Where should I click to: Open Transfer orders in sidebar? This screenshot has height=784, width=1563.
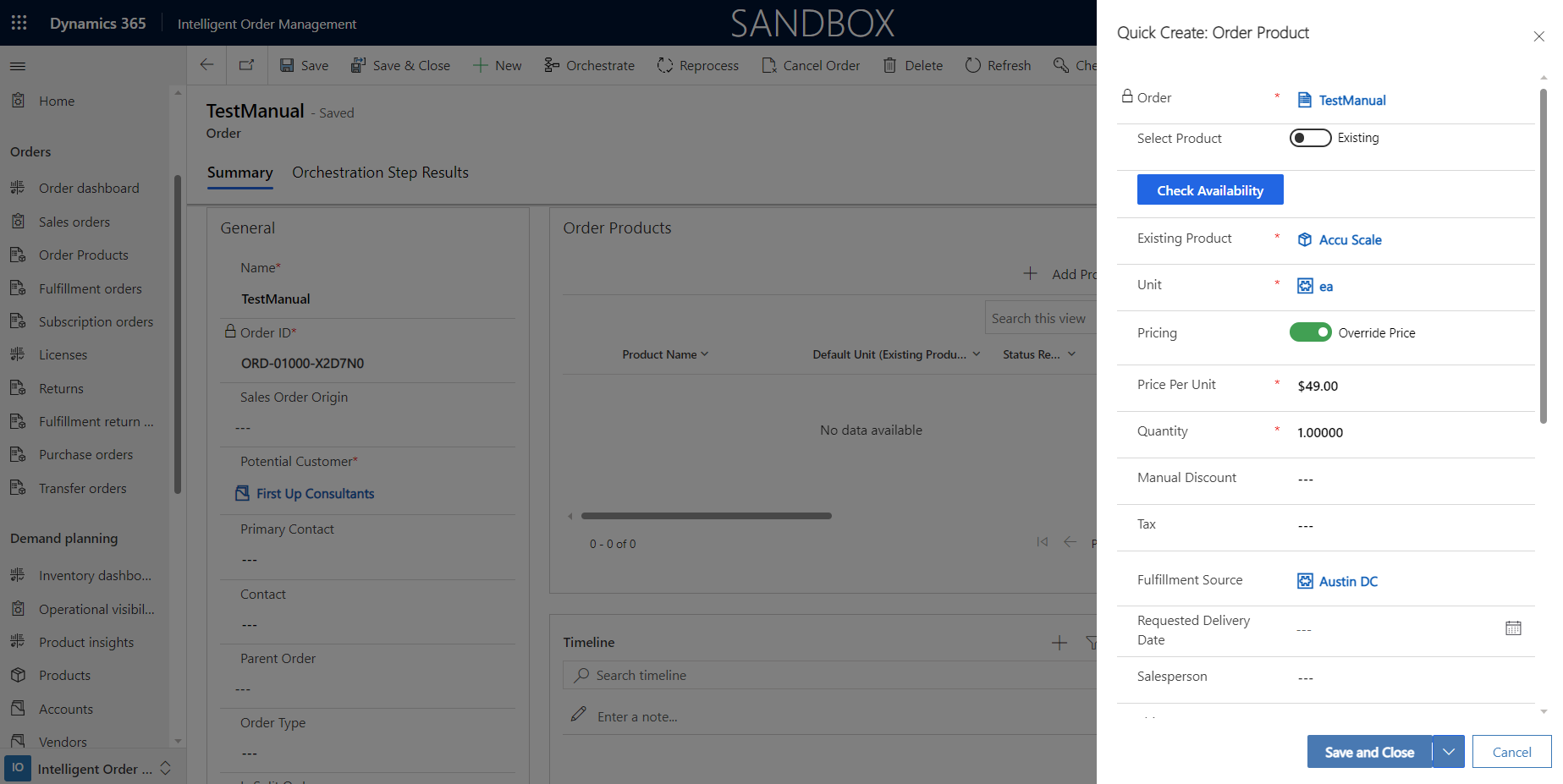pos(85,488)
